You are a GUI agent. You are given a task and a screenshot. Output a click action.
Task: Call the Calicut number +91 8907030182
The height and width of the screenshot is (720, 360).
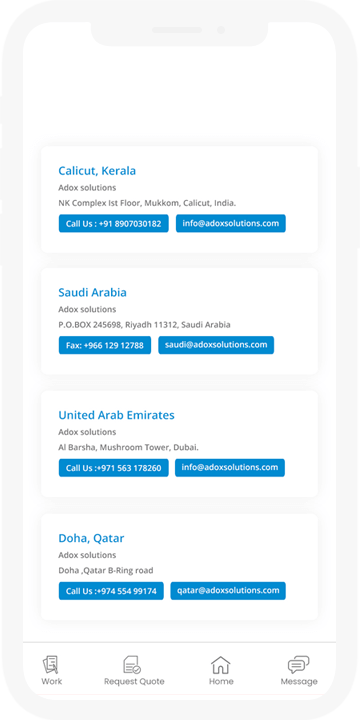click(x=113, y=224)
